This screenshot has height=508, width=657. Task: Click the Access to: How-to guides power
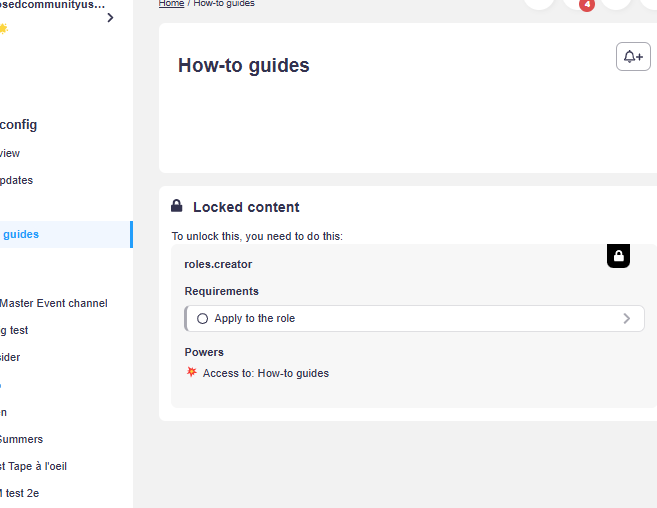point(266,373)
